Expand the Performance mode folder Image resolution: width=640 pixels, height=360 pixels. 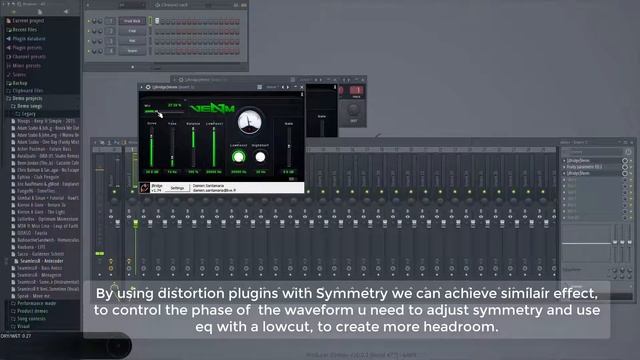click(x=33, y=303)
